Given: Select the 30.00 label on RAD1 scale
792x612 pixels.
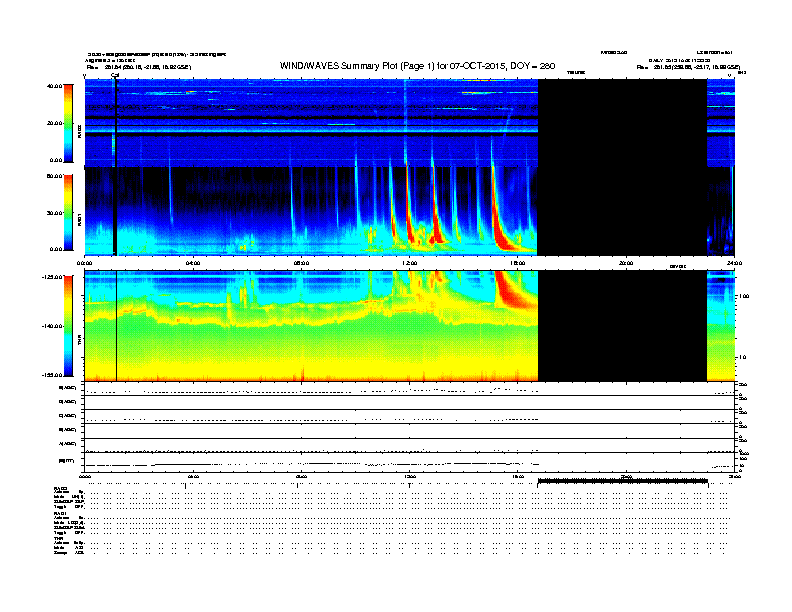Looking at the screenshot, I should 55,213.
